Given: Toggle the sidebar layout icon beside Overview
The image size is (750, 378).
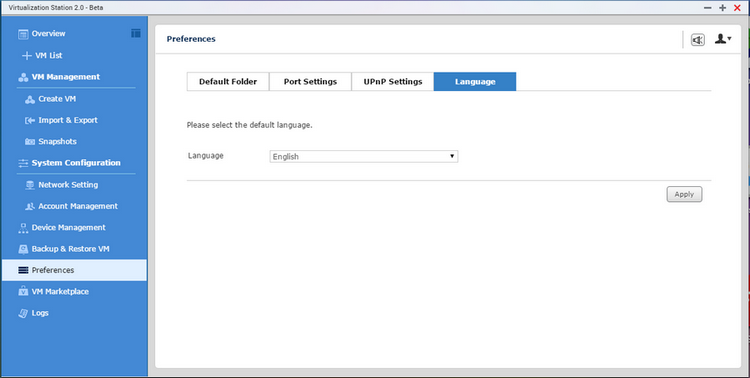Looking at the screenshot, I should [136, 33].
